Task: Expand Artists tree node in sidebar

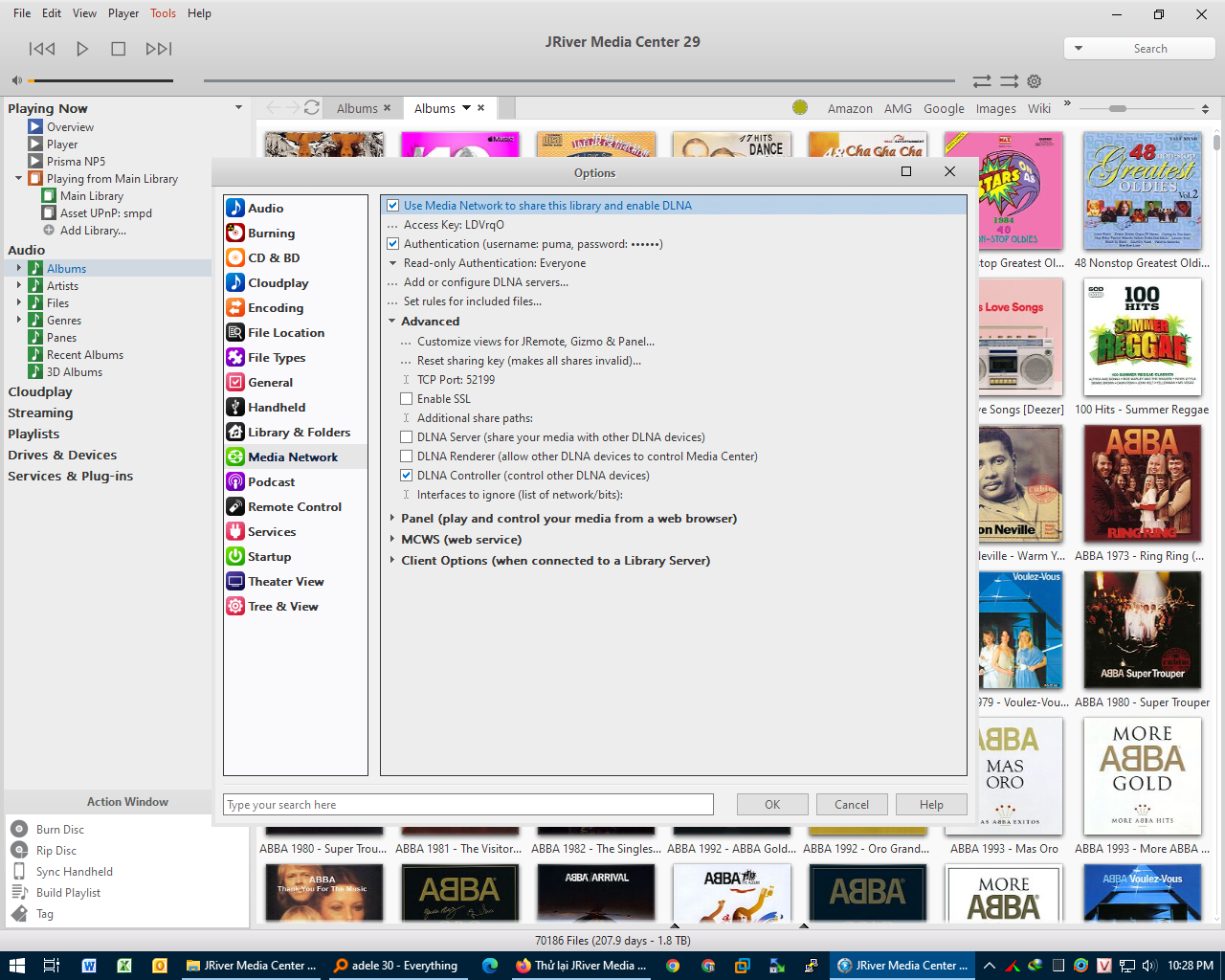Action: pyautogui.click(x=18, y=286)
